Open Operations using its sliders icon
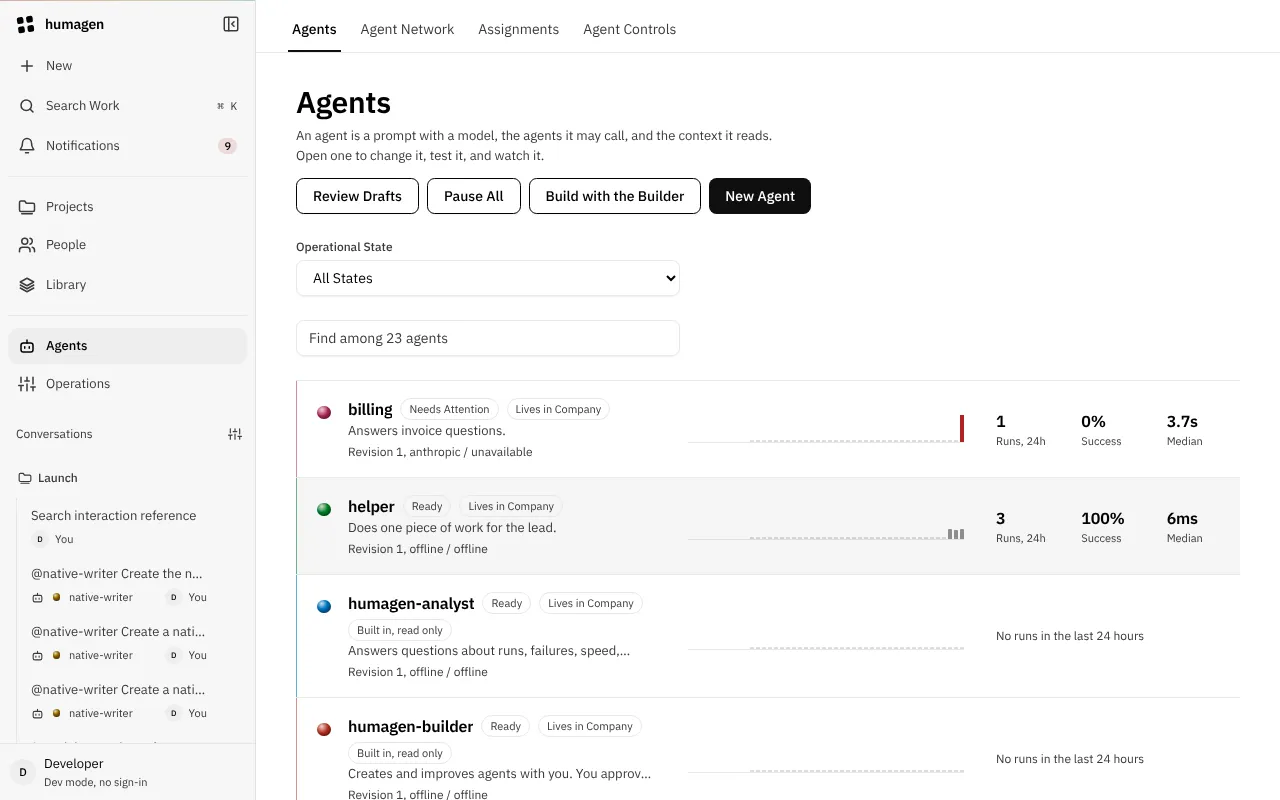 27,384
